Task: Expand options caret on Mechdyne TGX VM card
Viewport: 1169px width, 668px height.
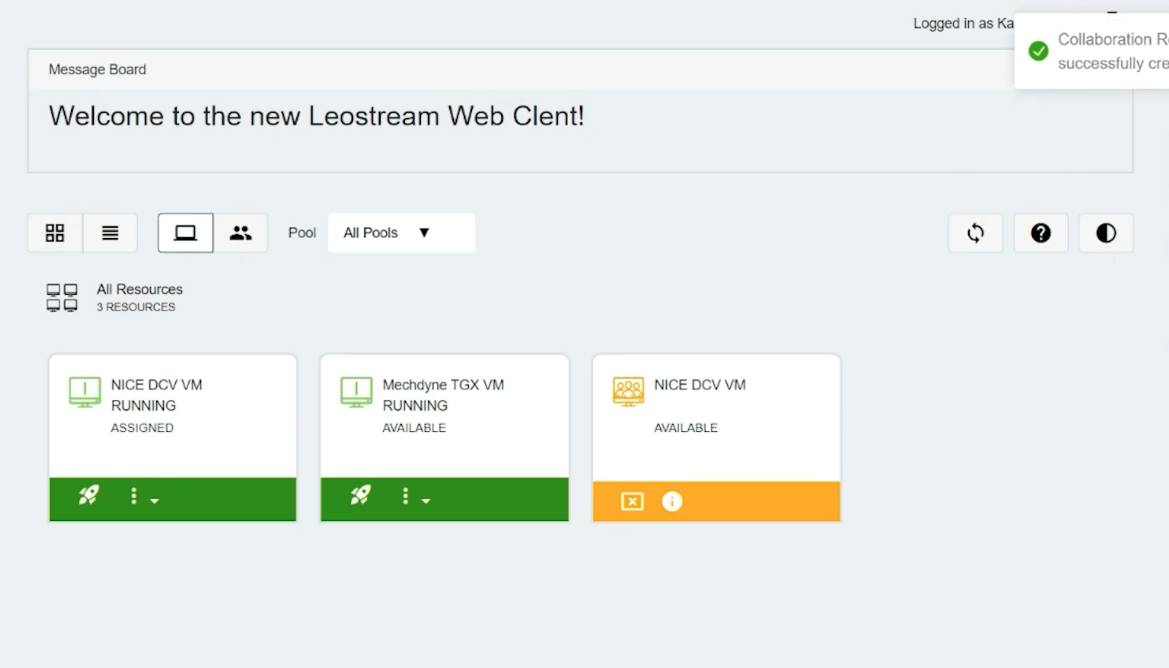Action: [427, 500]
